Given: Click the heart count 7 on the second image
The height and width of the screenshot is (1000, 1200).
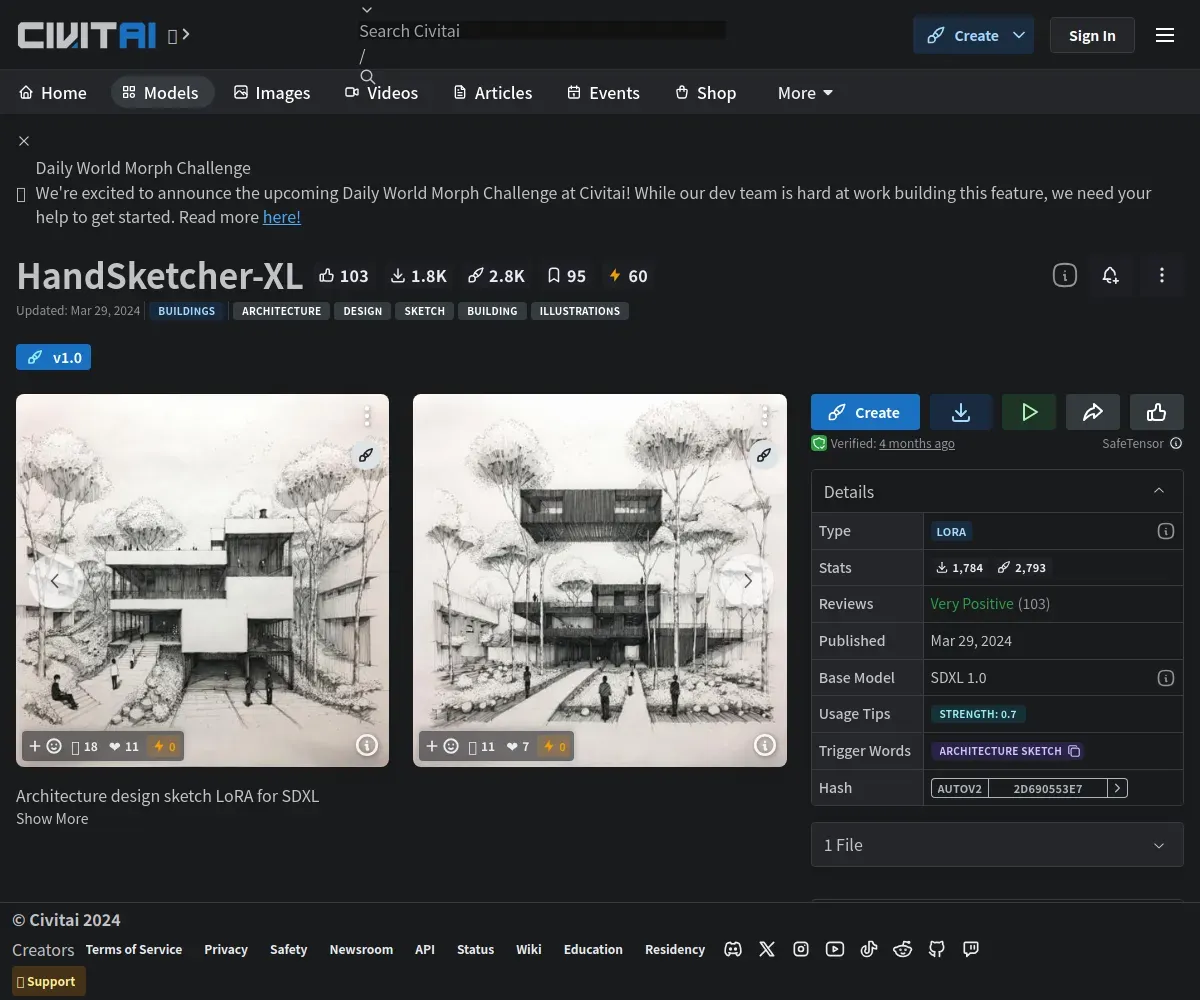Looking at the screenshot, I should 518,746.
